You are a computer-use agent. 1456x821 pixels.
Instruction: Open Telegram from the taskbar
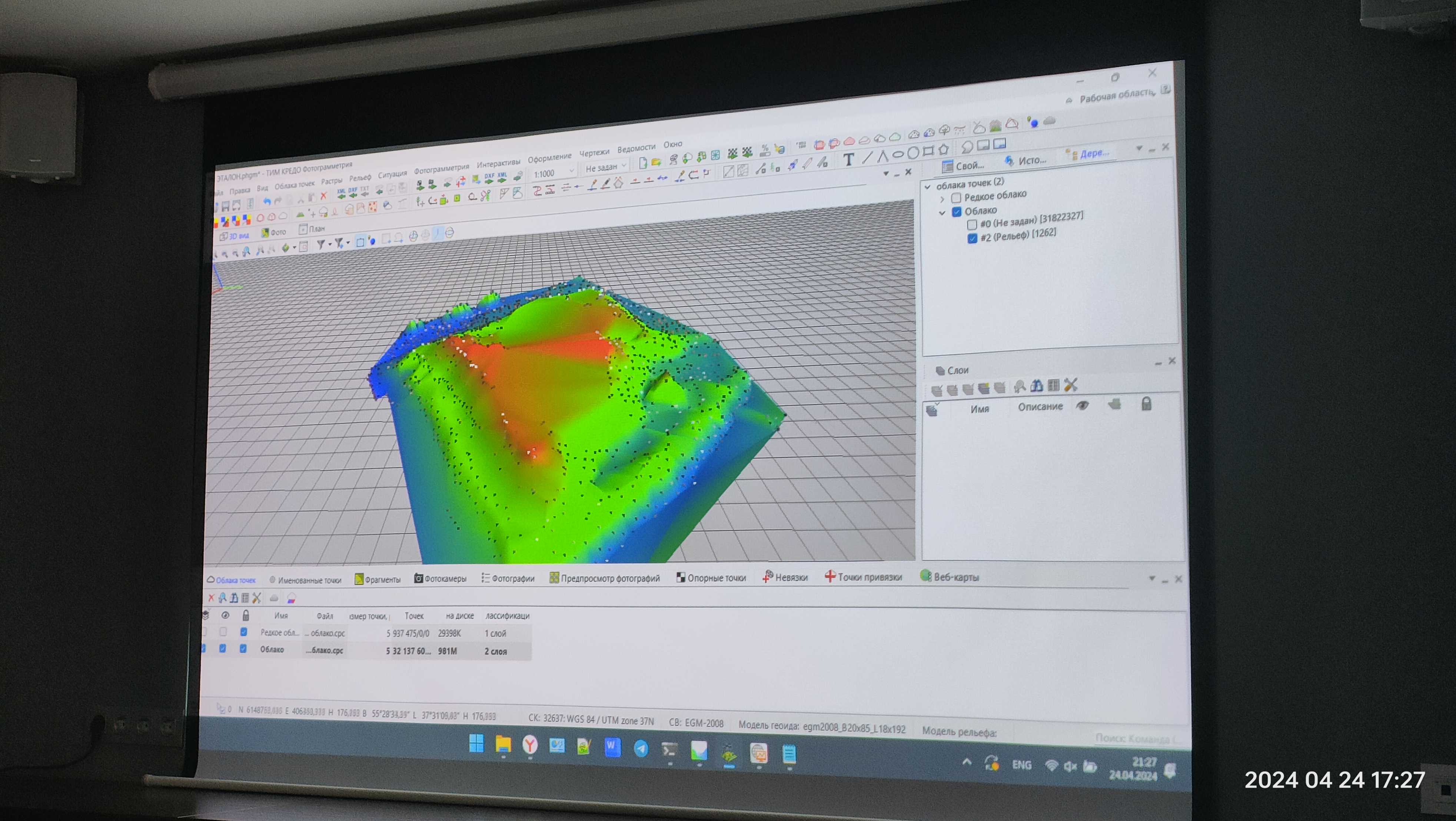(641, 749)
